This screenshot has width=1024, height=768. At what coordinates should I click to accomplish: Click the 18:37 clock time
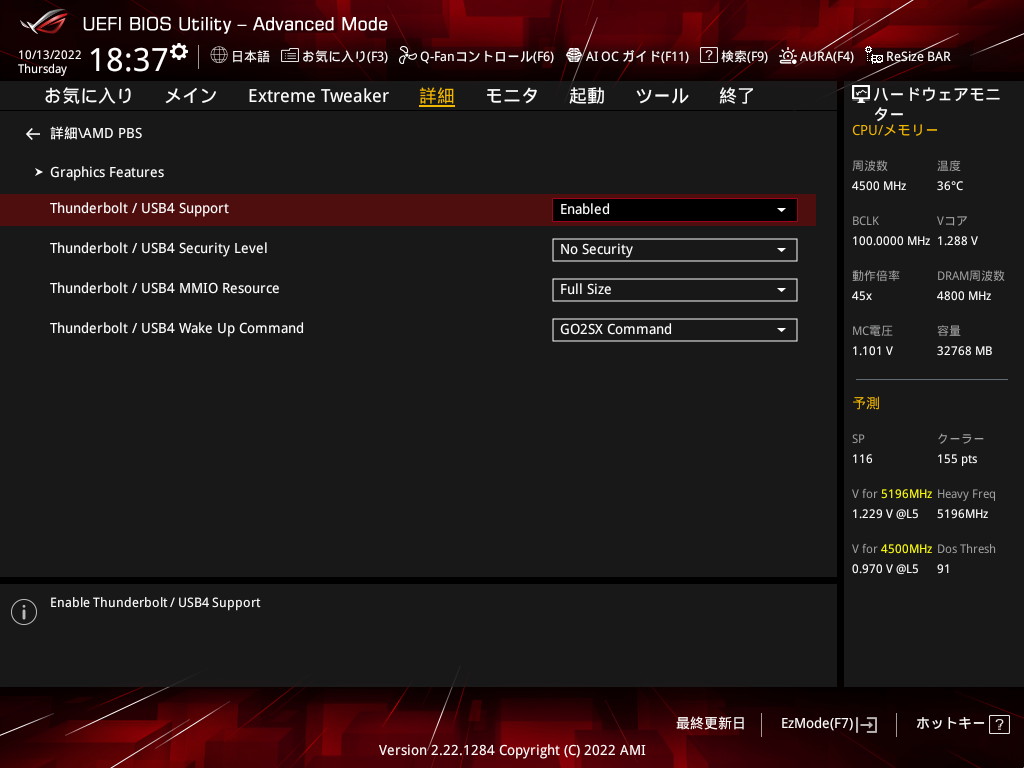coord(129,59)
